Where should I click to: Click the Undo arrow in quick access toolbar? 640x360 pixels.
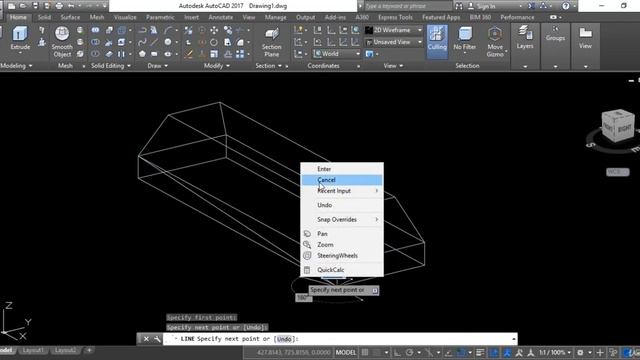(71, 6)
